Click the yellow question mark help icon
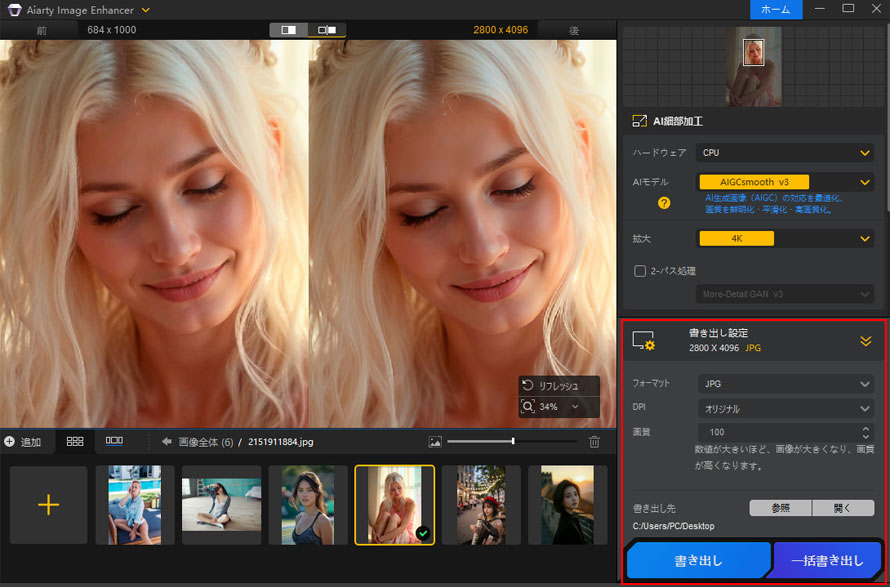Screen dimensions: 890x587 click(x=664, y=203)
